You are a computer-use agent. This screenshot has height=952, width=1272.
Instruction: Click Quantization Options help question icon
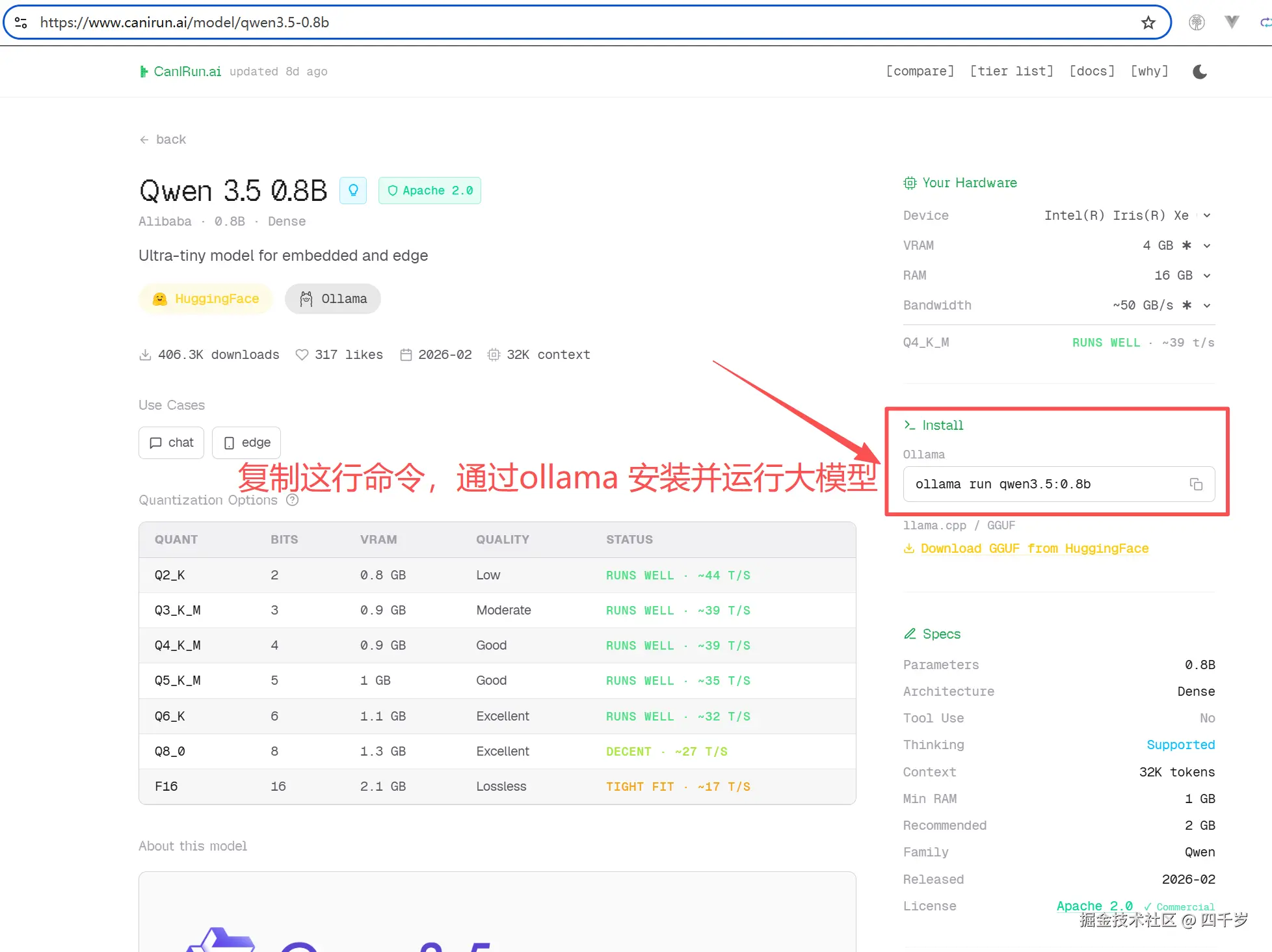click(293, 499)
